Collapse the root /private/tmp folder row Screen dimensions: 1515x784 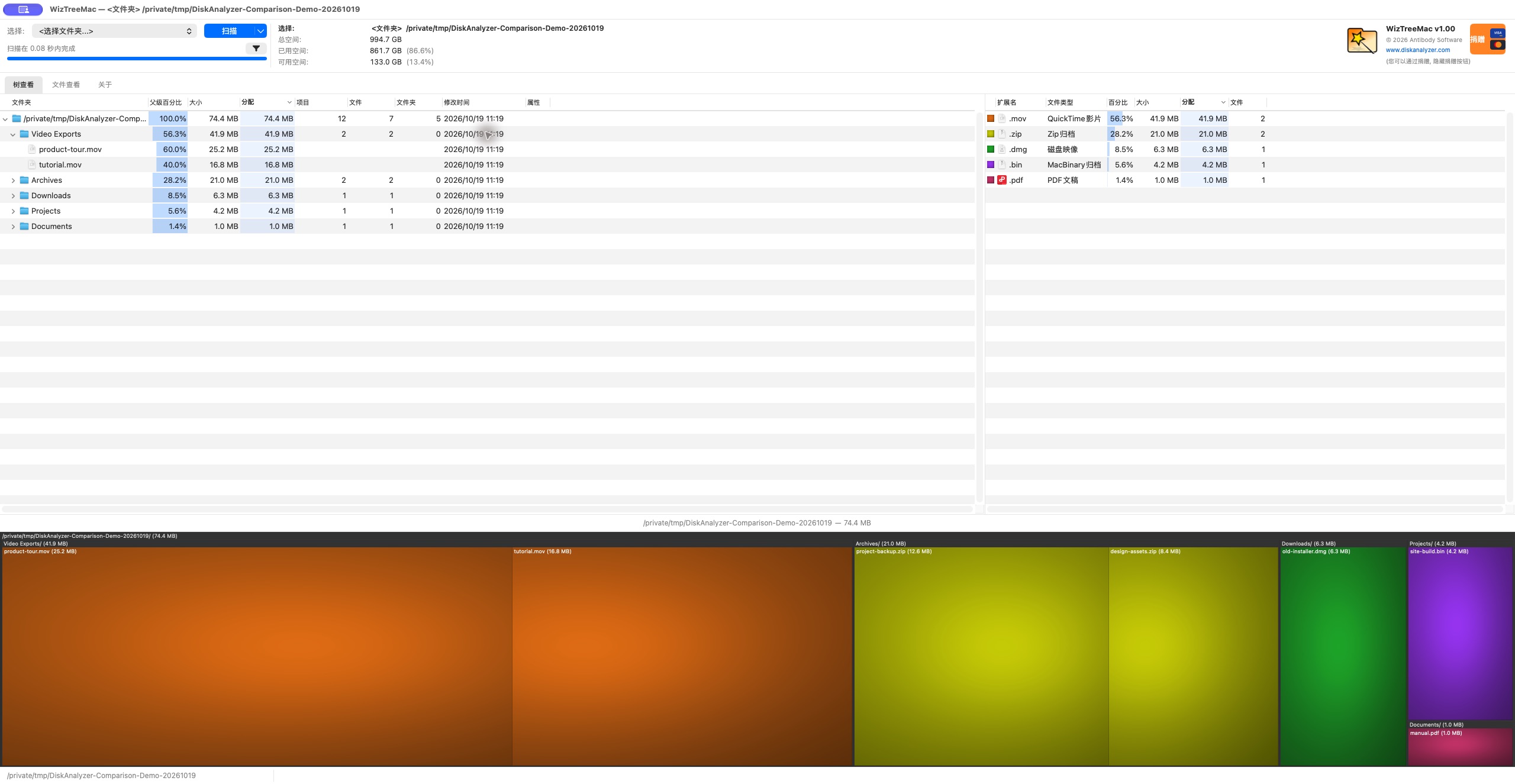click(5, 119)
